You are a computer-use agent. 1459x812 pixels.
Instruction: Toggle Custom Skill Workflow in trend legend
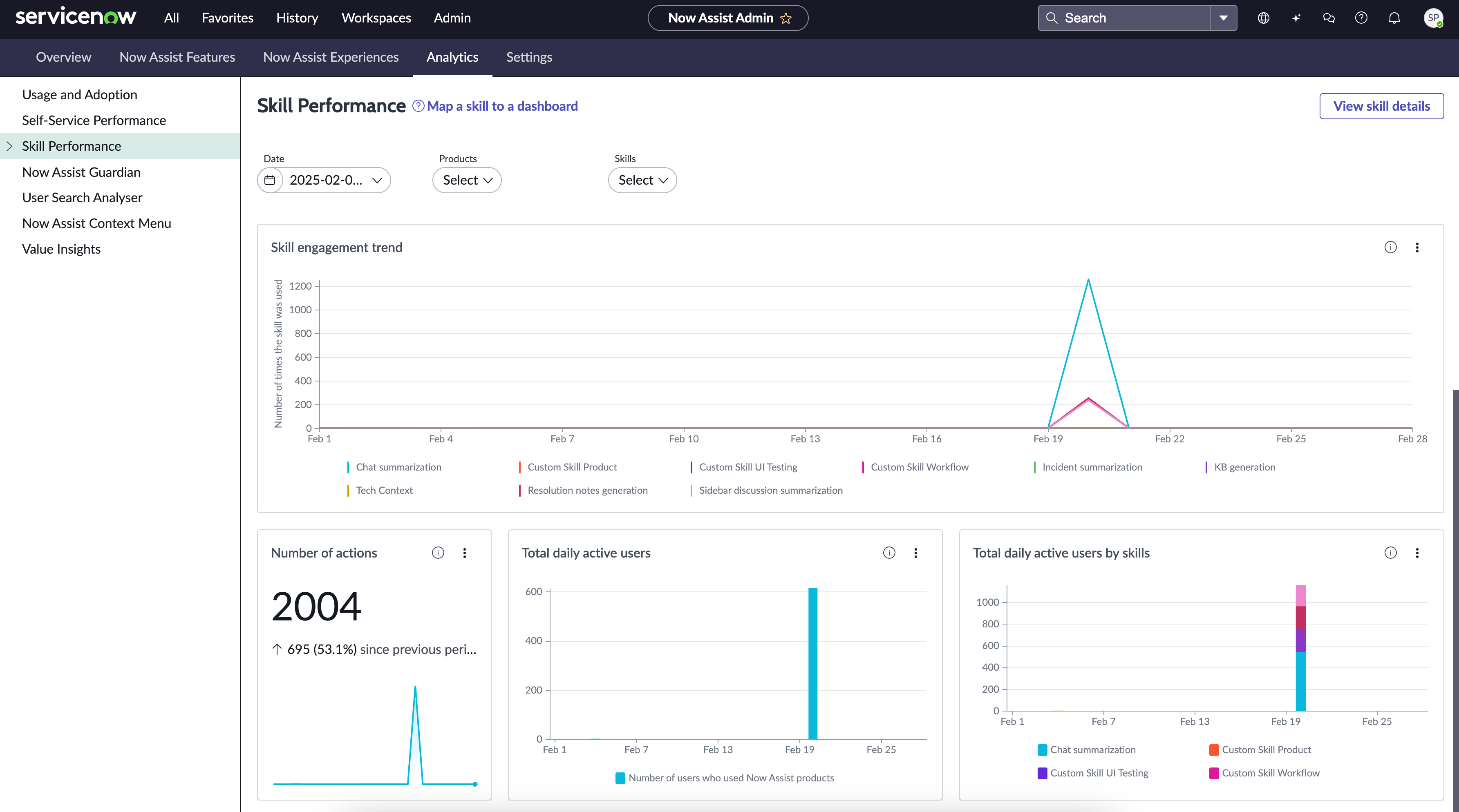915,467
